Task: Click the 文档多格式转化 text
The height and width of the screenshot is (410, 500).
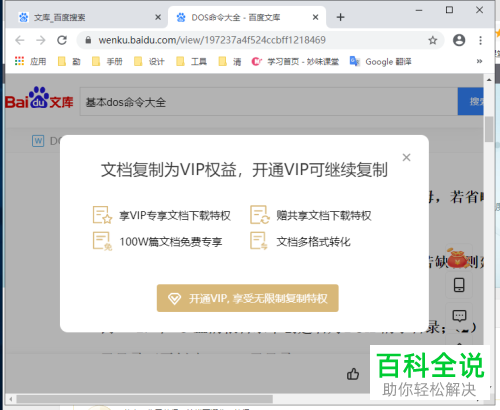Action: pos(313,242)
